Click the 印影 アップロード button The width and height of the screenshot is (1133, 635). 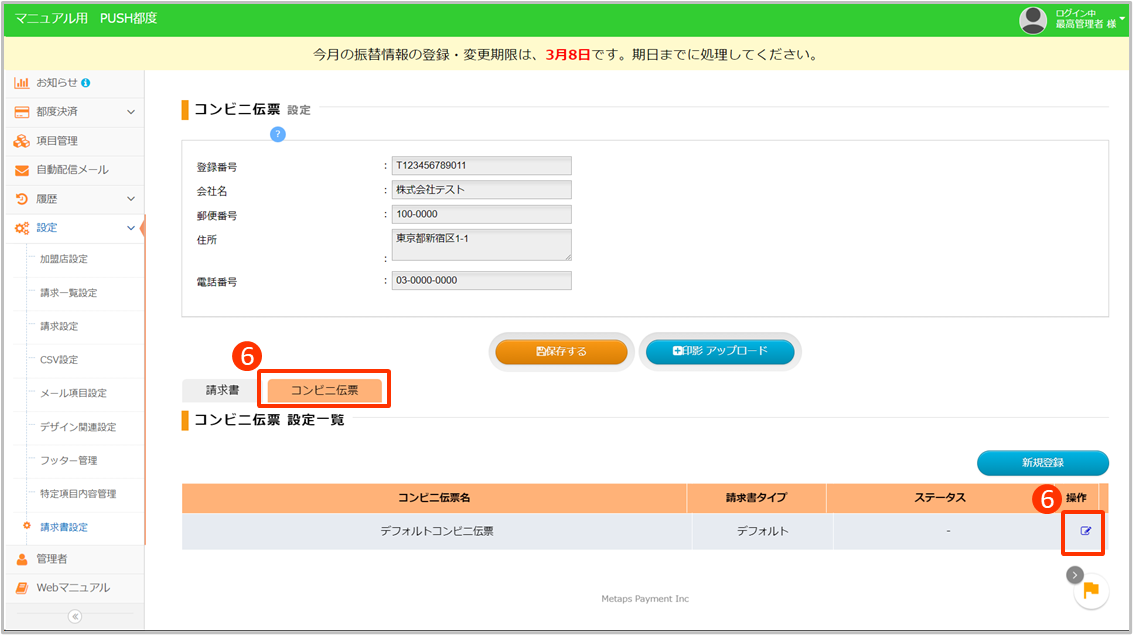[720, 351]
